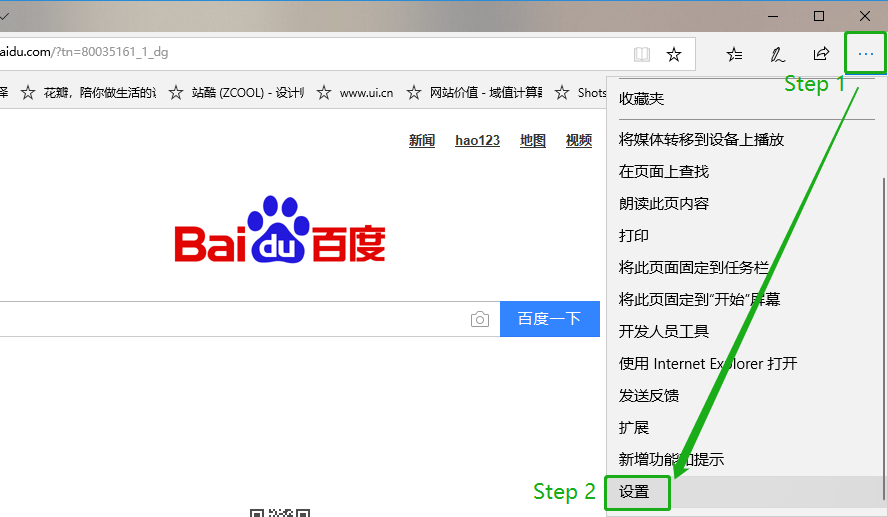Image resolution: width=888 pixels, height=517 pixels.
Task: Add this page to favorites star
Action: (674, 54)
